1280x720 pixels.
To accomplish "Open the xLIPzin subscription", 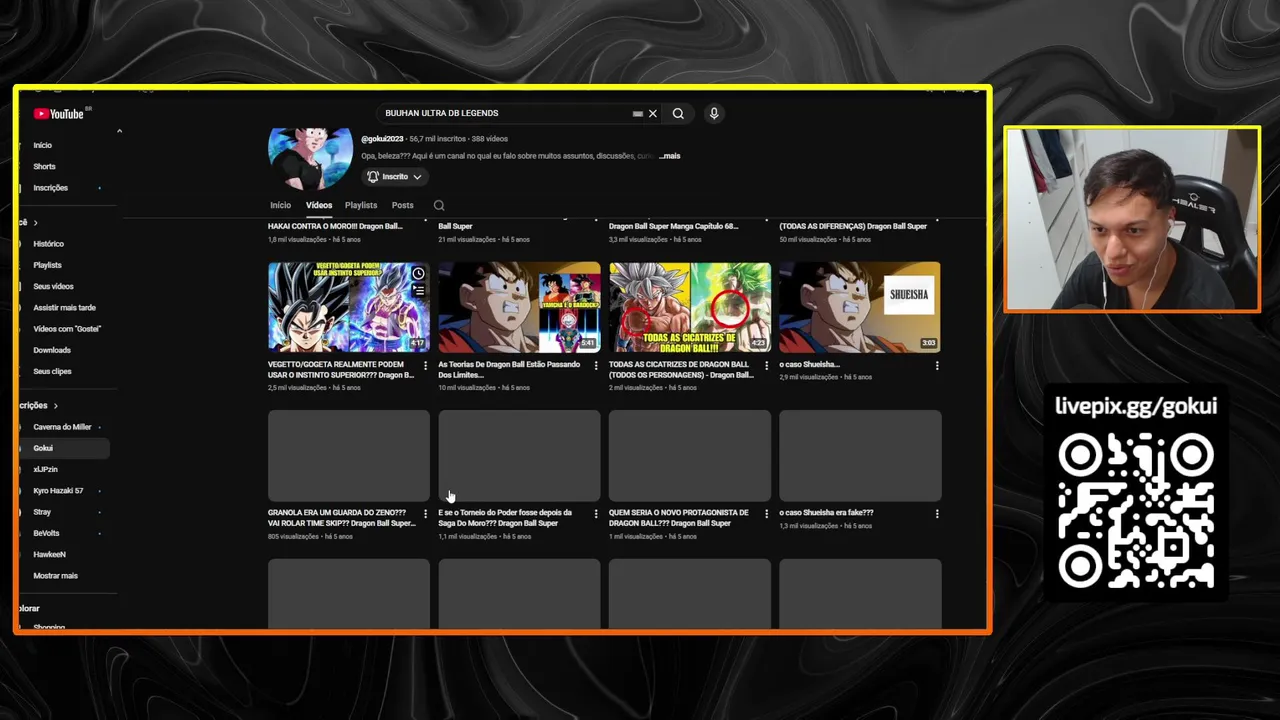I will (45, 469).
